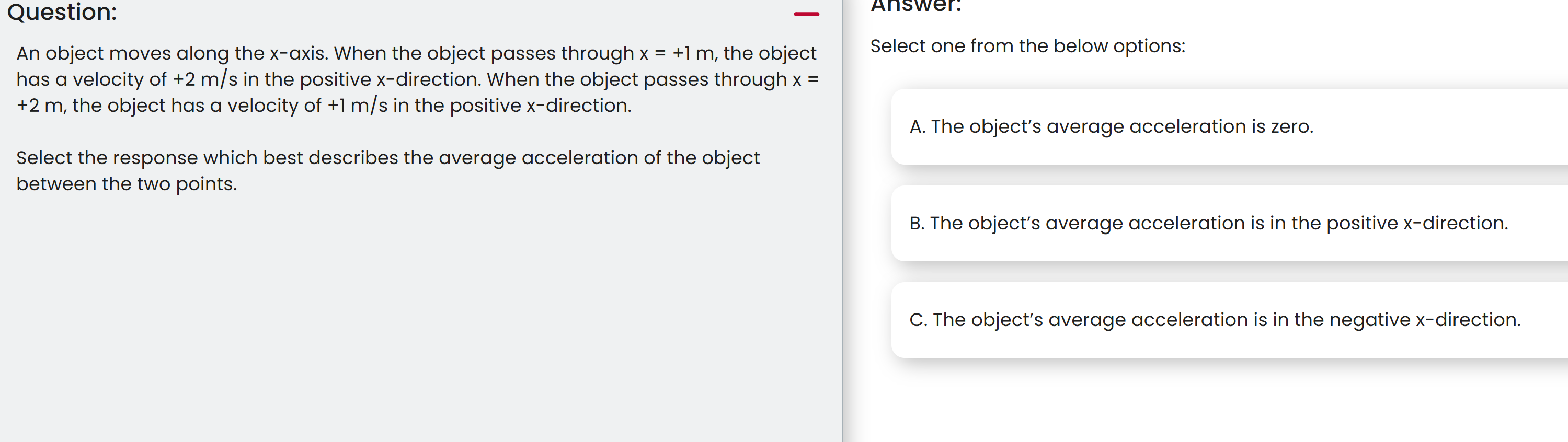1568x442 pixels.
Task: Collapse the Question panel using the red minus icon
Action: pyautogui.click(x=807, y=15)
